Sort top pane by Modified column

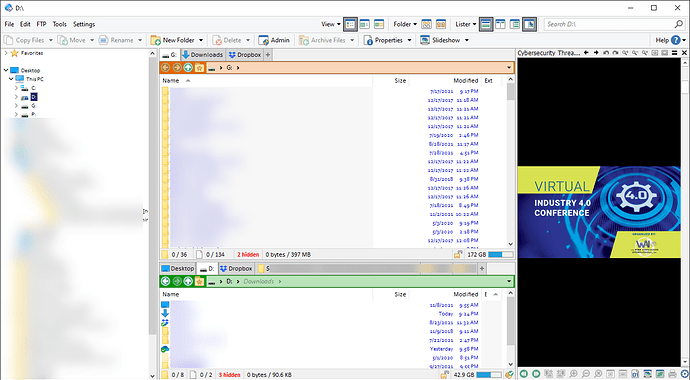(466, 80)
